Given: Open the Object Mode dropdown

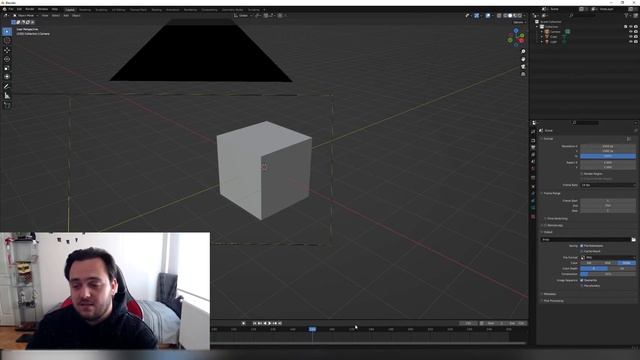Looking at the screenshot, I should tap(25, 16).
